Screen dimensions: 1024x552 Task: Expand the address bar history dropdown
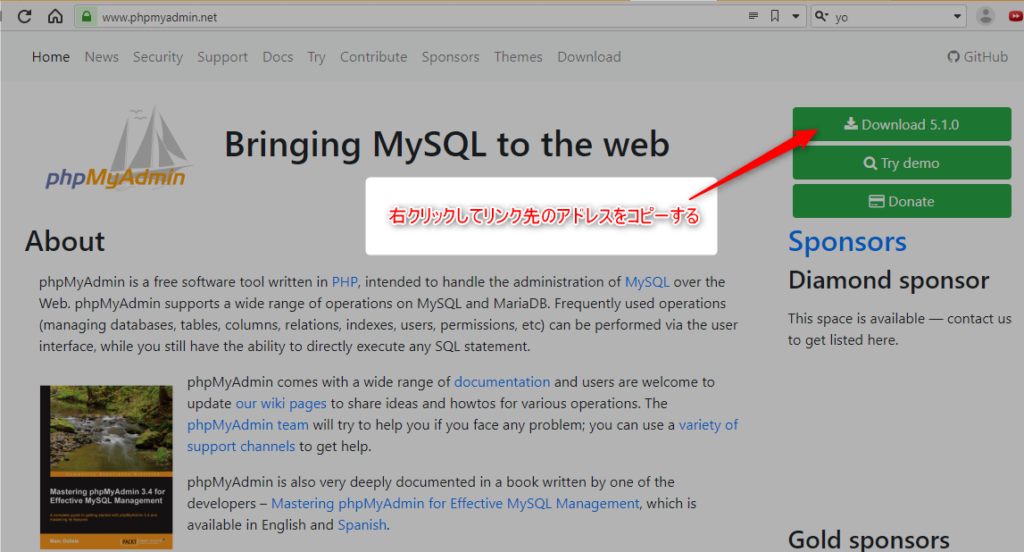pos(796,16)
